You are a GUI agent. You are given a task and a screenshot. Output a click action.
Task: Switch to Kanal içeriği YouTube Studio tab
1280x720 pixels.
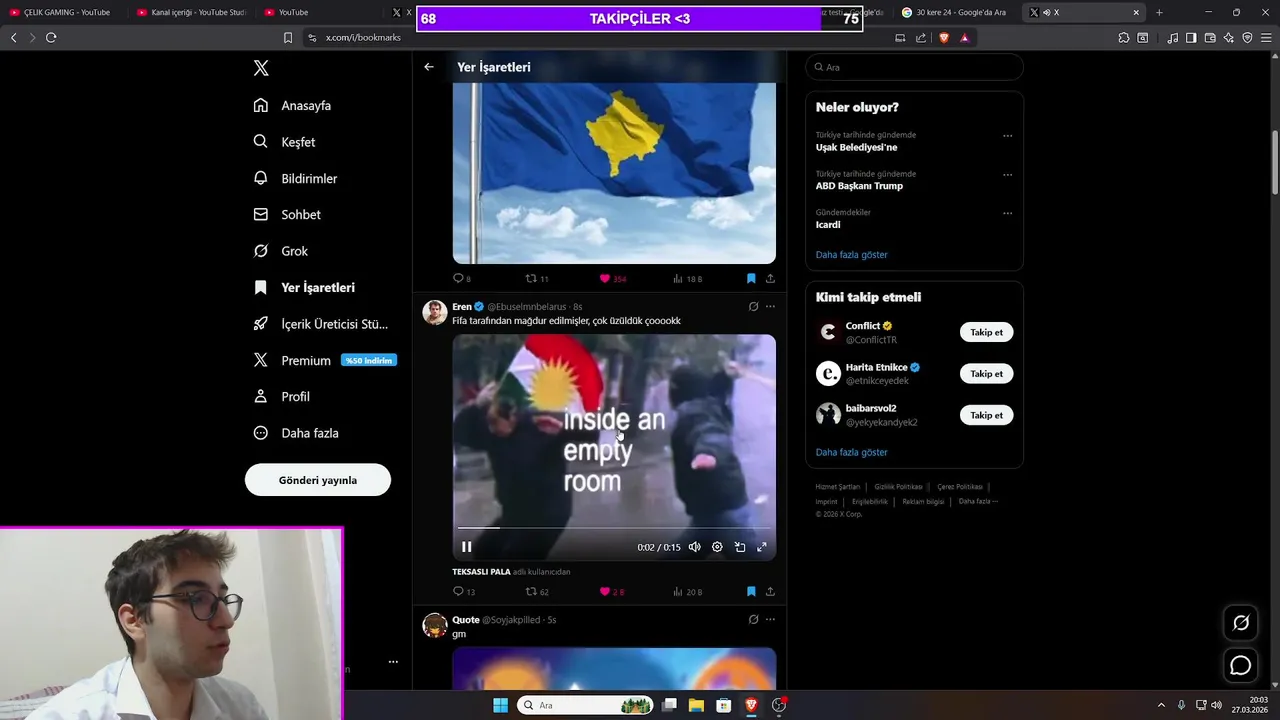(192, 12)
